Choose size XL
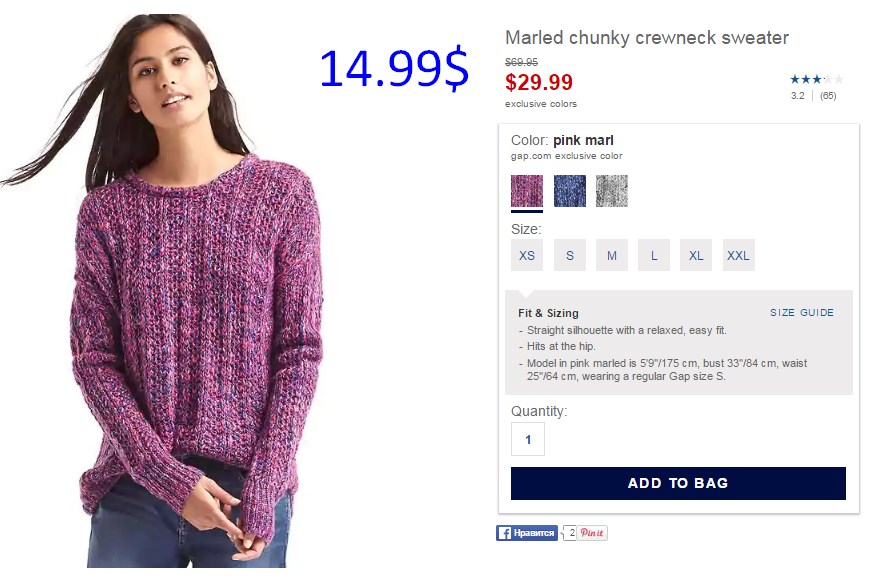 pos(696,255)
